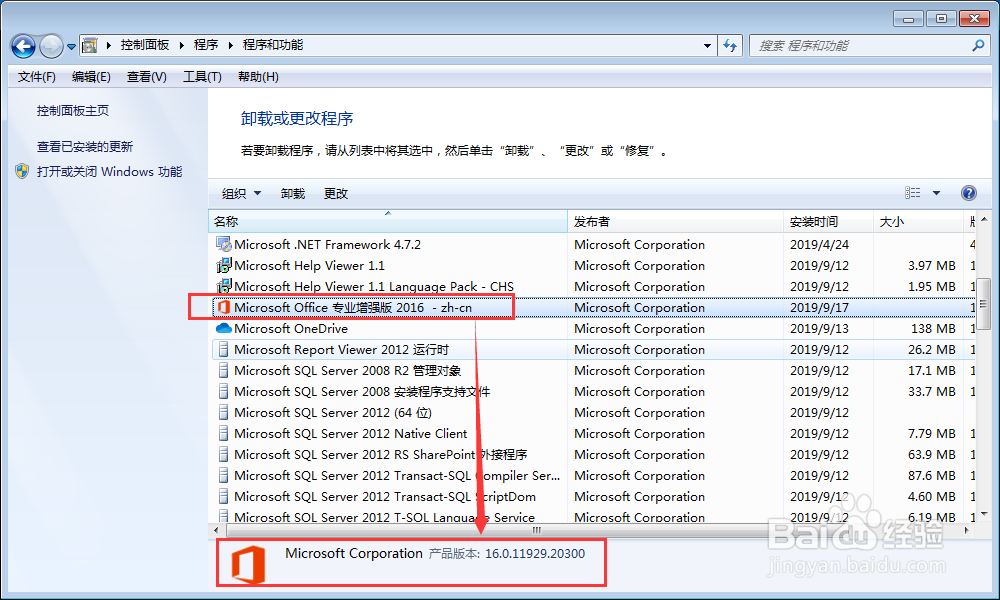The width and height of the screenshot is (1000, 600).
Task: Open the address bar history dropdown
Action: (707, 46)
